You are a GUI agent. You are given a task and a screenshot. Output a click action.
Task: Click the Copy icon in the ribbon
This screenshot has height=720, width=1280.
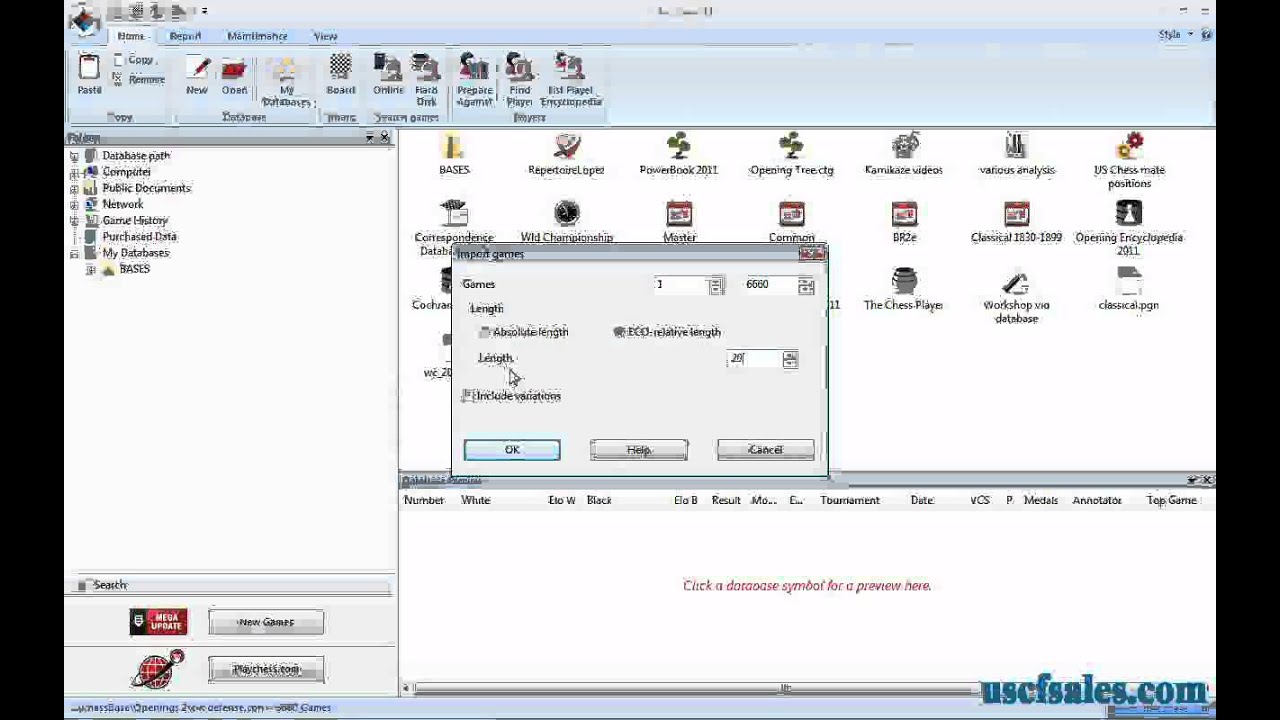point(118,60)
